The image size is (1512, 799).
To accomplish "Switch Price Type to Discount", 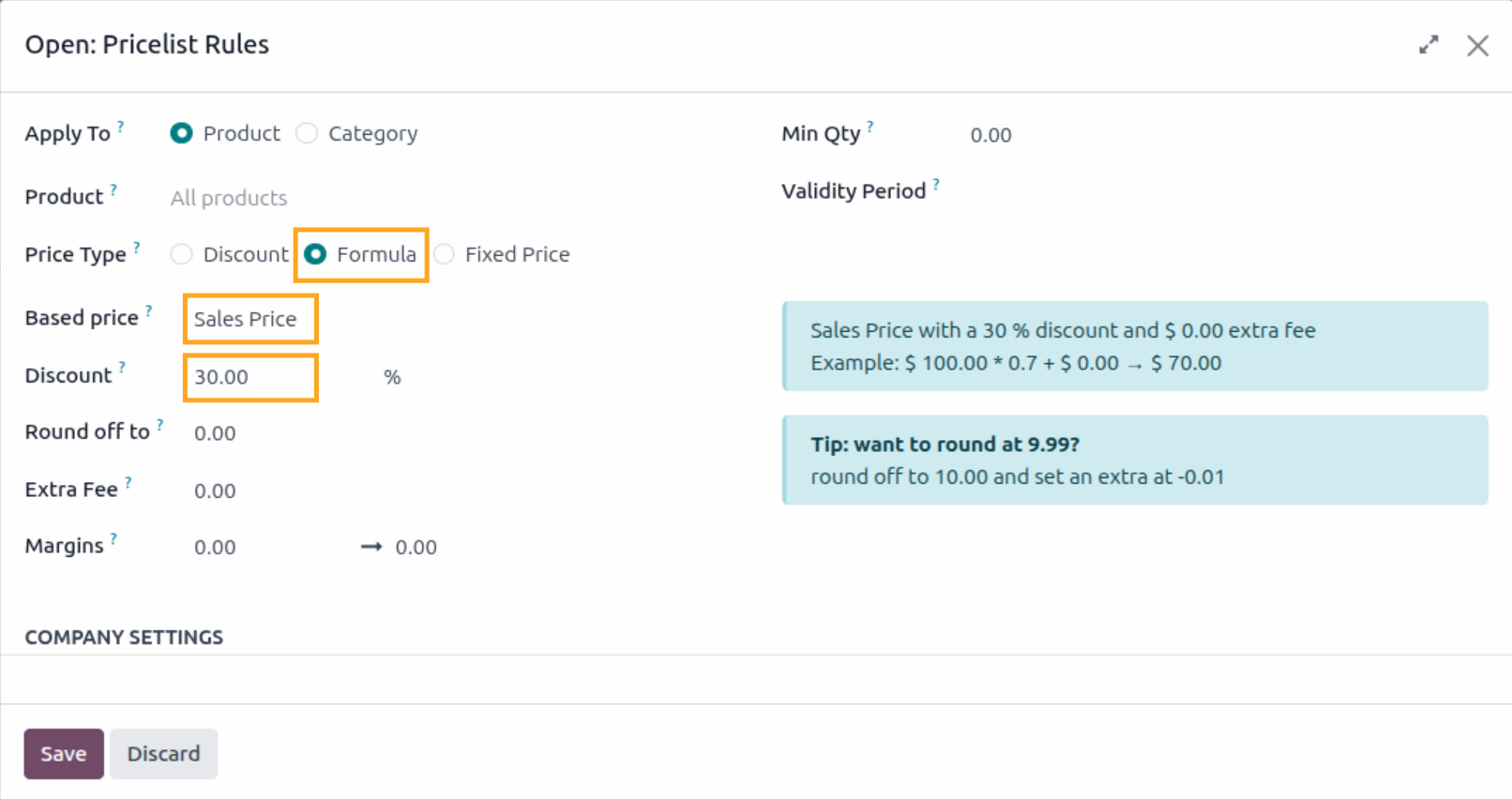I will click(x=181, y=254).
